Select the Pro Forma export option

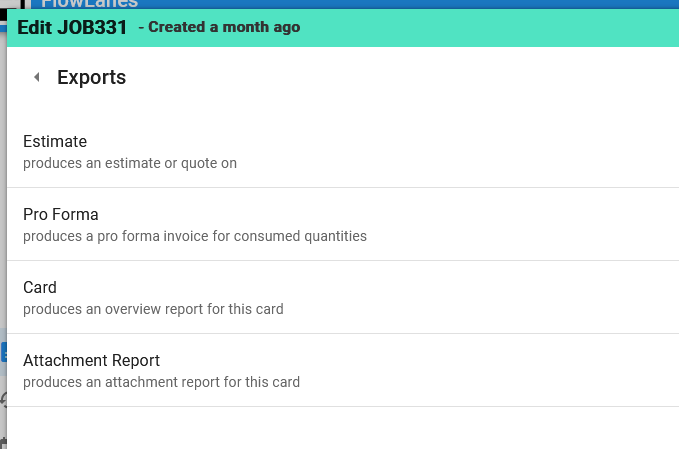(343, 224)
